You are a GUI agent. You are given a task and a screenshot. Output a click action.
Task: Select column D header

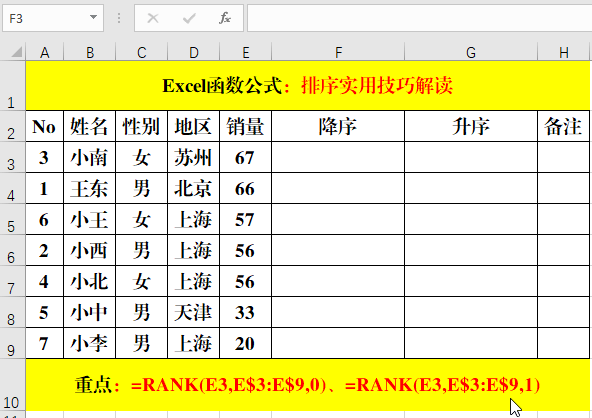[194, 52]
